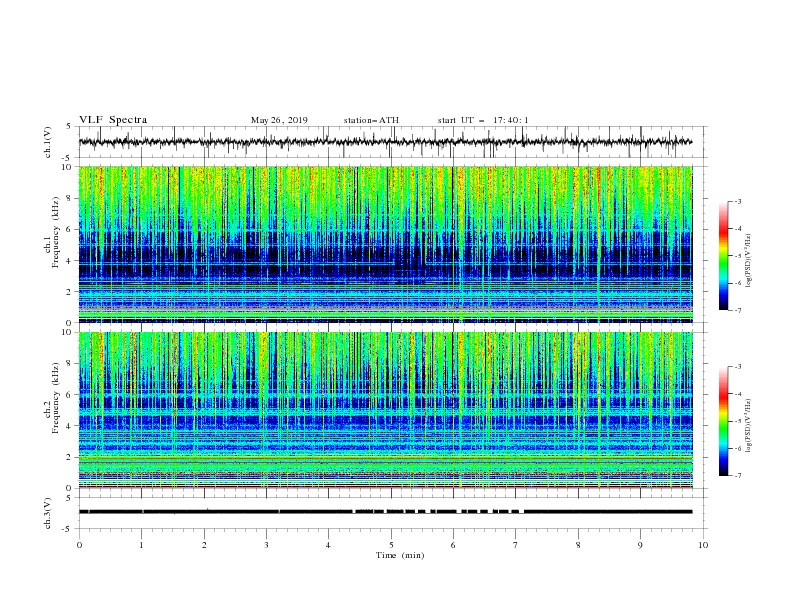
Task: Click the ch.1 colorbar "log(PSD)(V²/Hz)" label
Action: pyautogui.click(x=749, y=261)
